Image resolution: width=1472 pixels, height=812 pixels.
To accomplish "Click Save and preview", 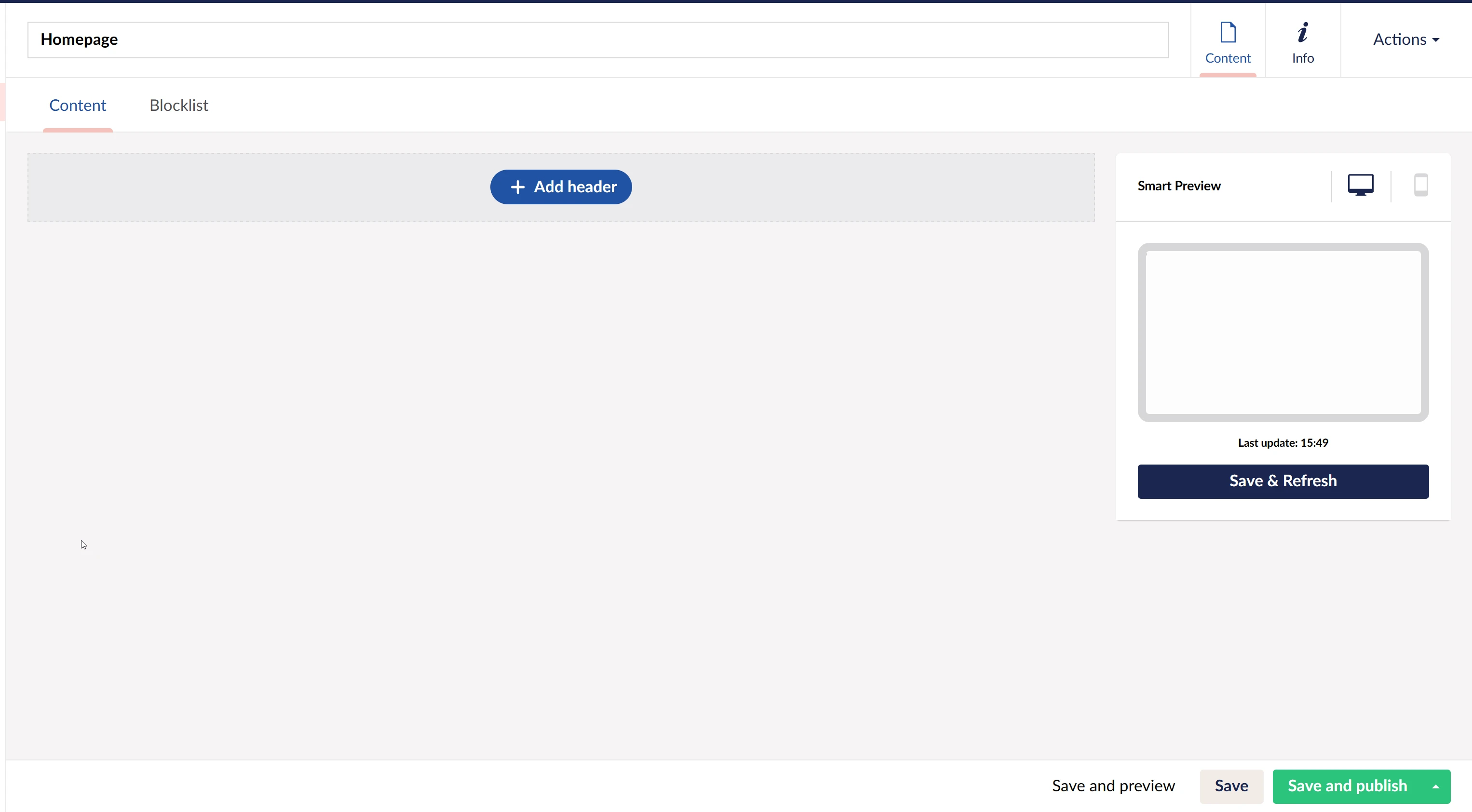I will [1113, 786].
